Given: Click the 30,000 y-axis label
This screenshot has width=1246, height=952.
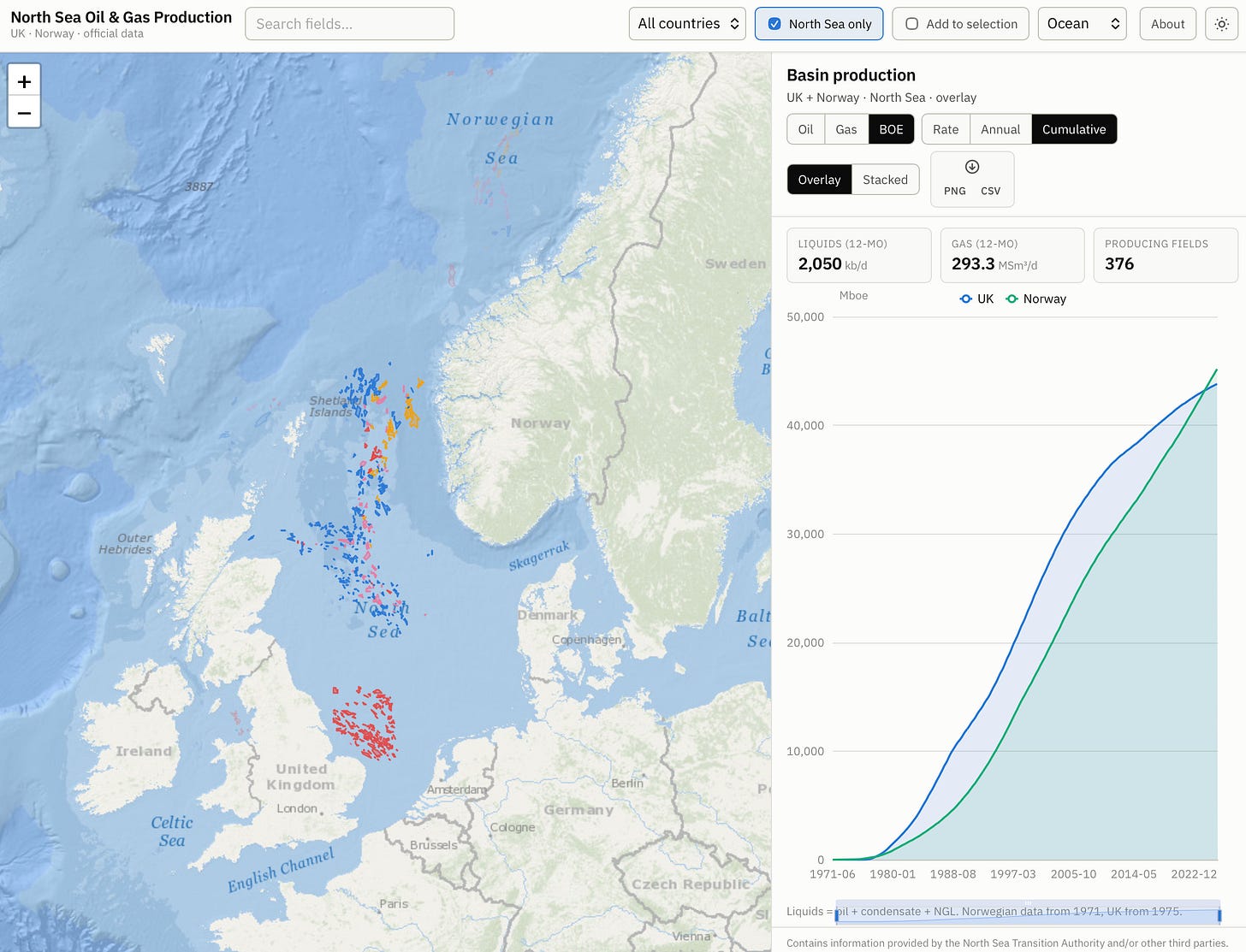Looking at the screenshot, I should pos(805,534).
